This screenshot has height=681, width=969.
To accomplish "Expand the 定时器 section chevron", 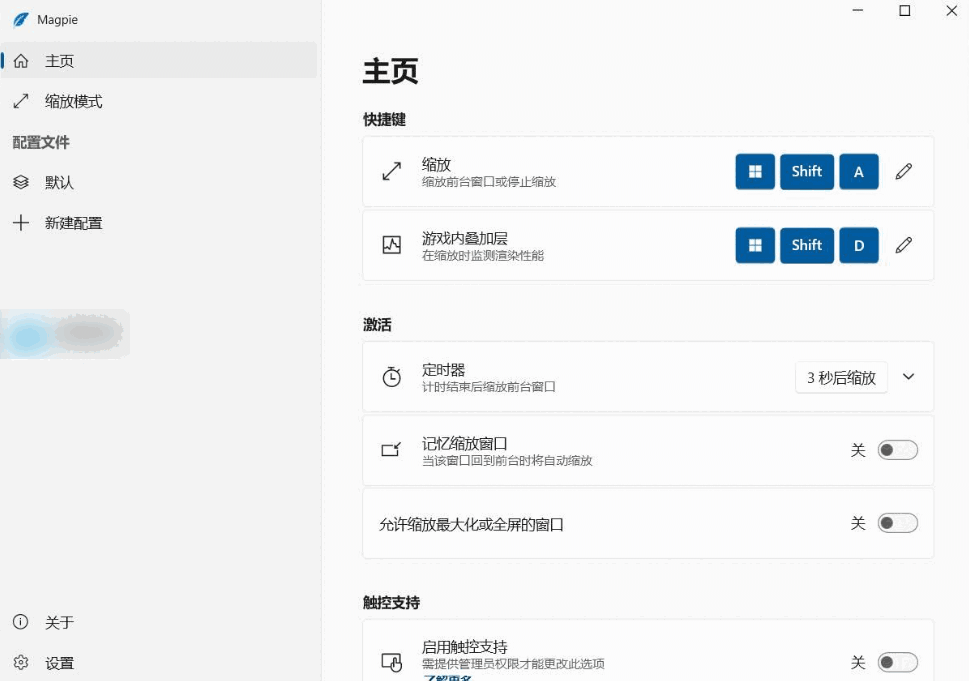I will coord(908,377).
